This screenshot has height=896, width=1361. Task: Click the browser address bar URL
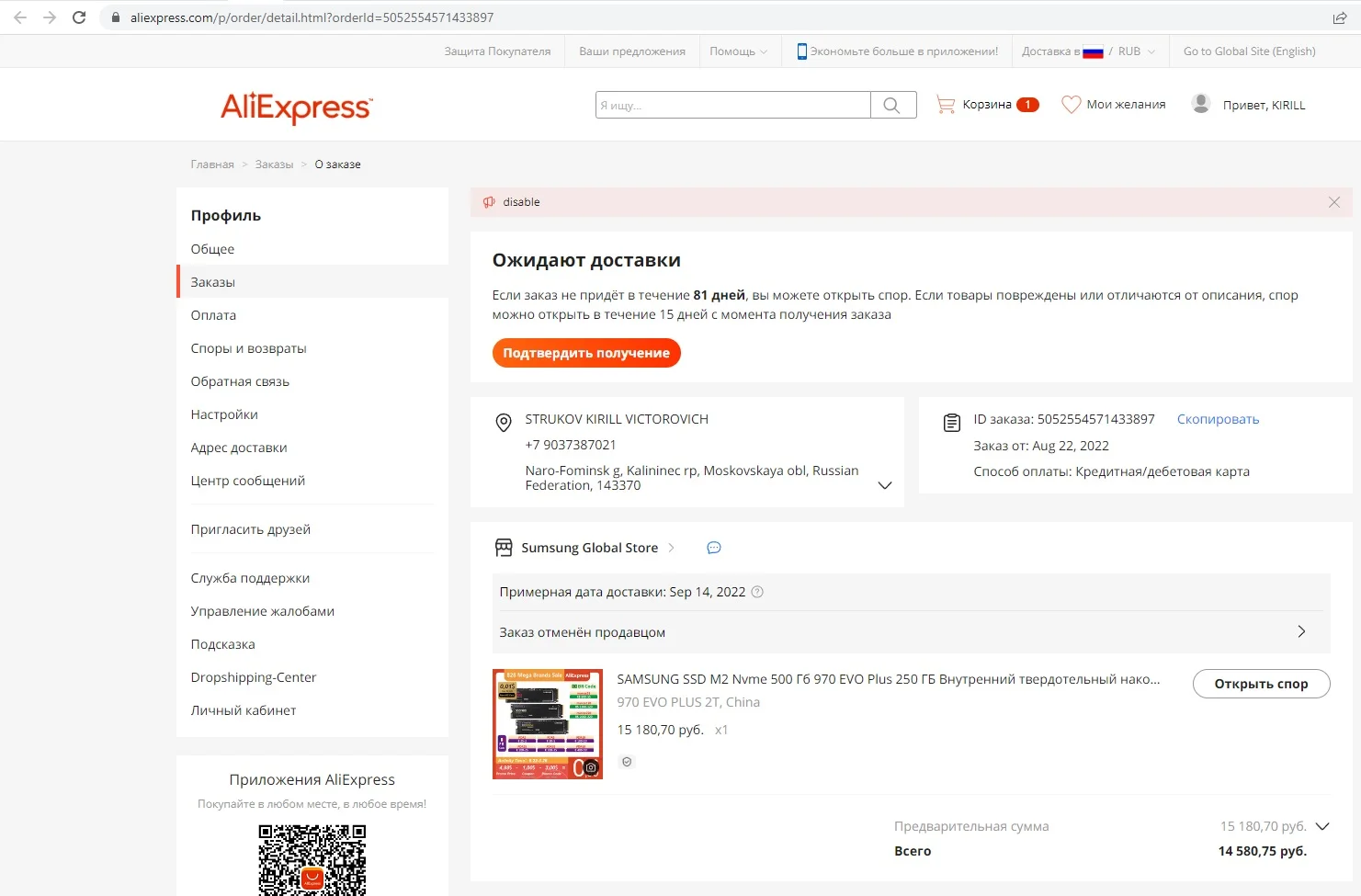click(312, 17)
